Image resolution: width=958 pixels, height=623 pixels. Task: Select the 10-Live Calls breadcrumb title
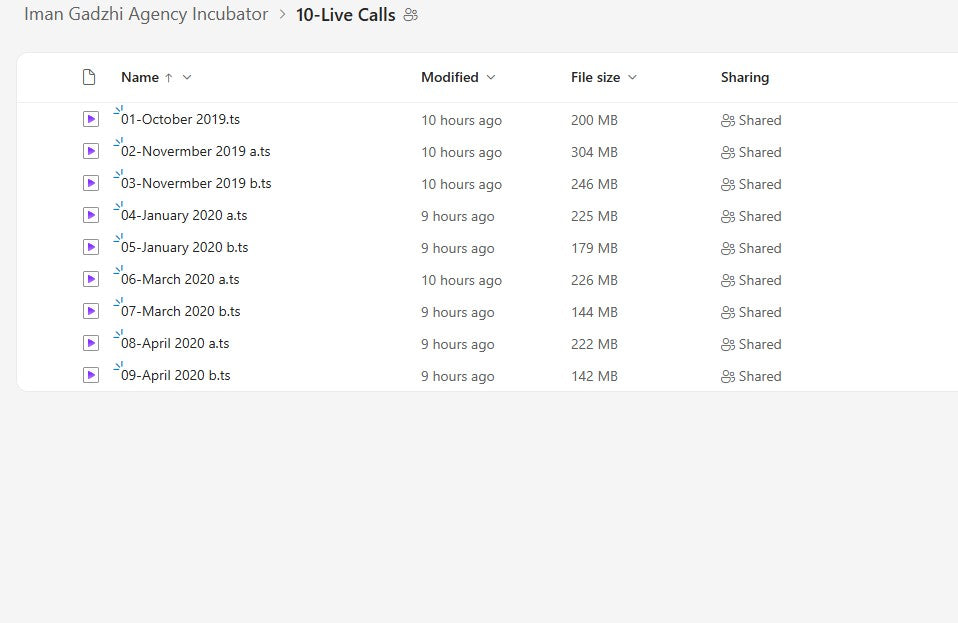click(345, 15)
